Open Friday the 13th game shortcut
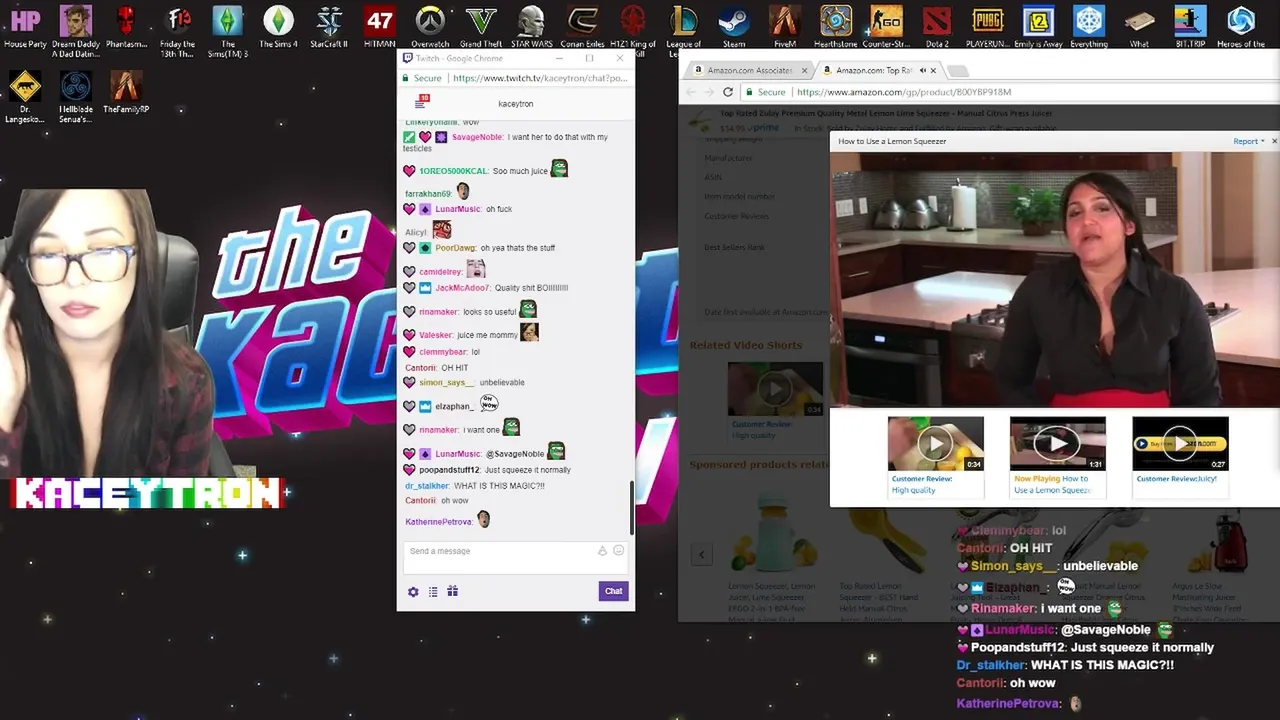1280x720 pixels. [178, 32]
